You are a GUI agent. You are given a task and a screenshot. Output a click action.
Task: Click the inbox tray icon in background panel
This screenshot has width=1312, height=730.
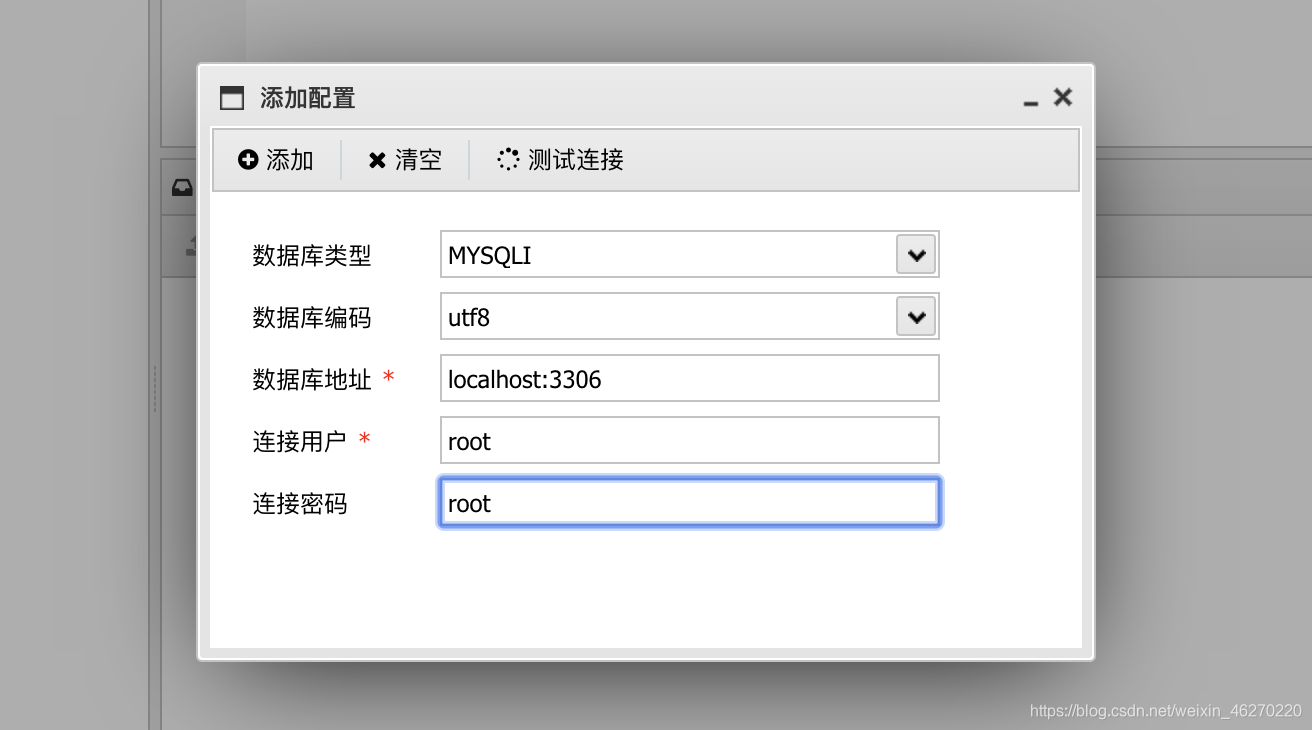pyautogui.click(x=182, y=188)
